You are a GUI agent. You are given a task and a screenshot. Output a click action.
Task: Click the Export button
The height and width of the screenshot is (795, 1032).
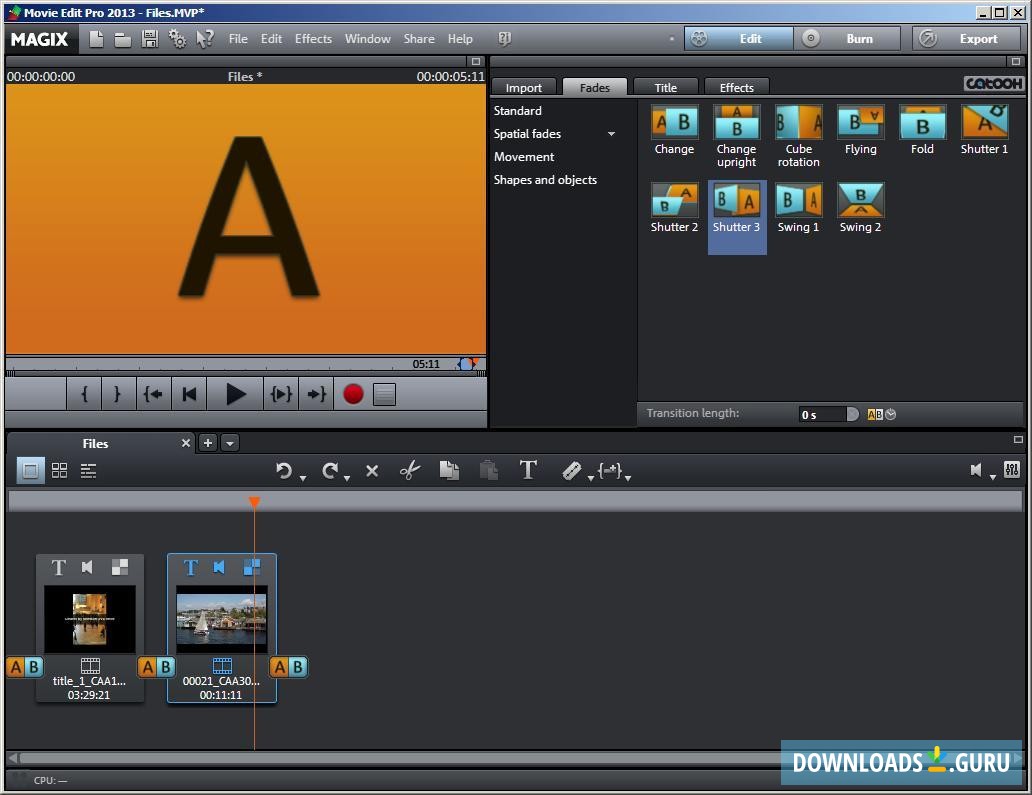pyautogui.click(x=967, y=39)
